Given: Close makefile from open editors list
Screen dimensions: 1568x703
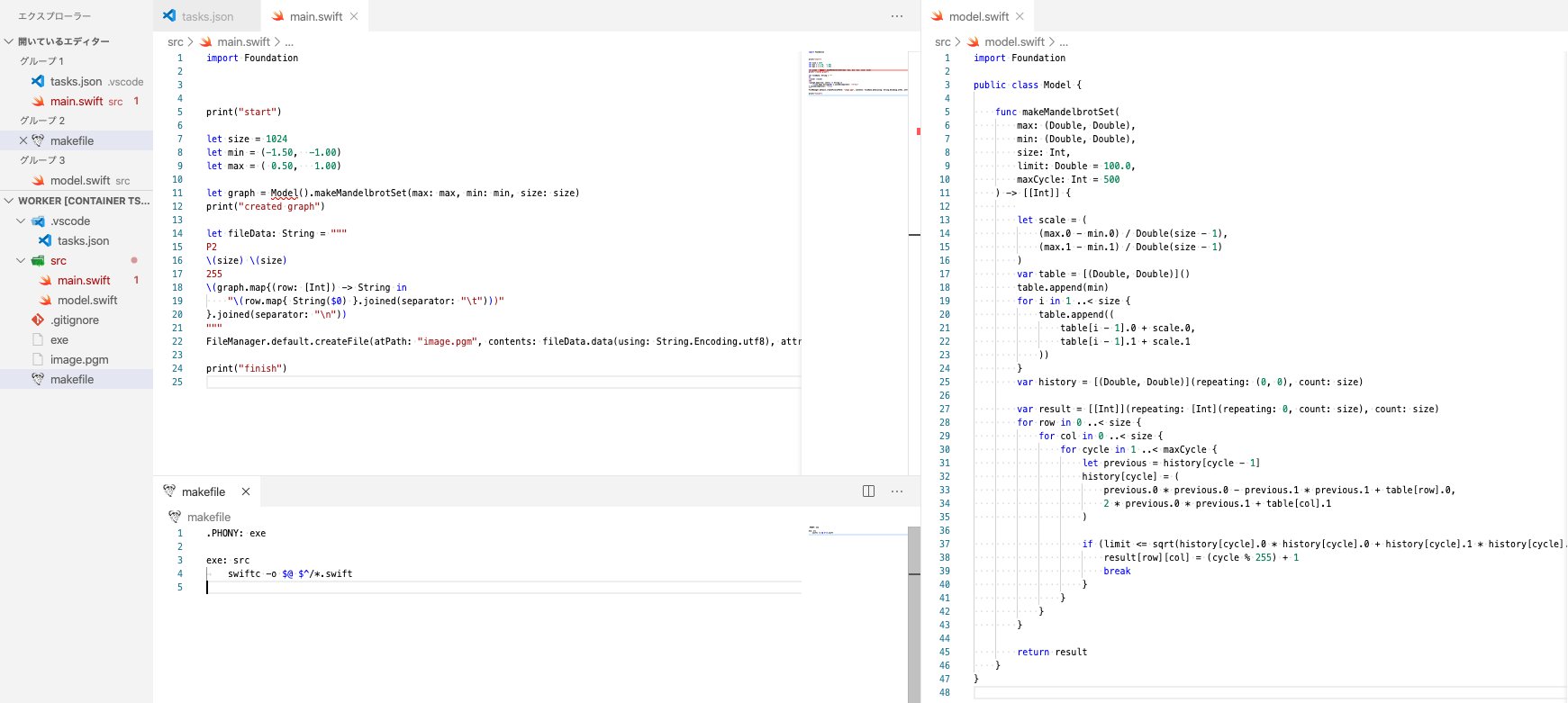Looking at the screenshot, I should click(x=23, y=140).
